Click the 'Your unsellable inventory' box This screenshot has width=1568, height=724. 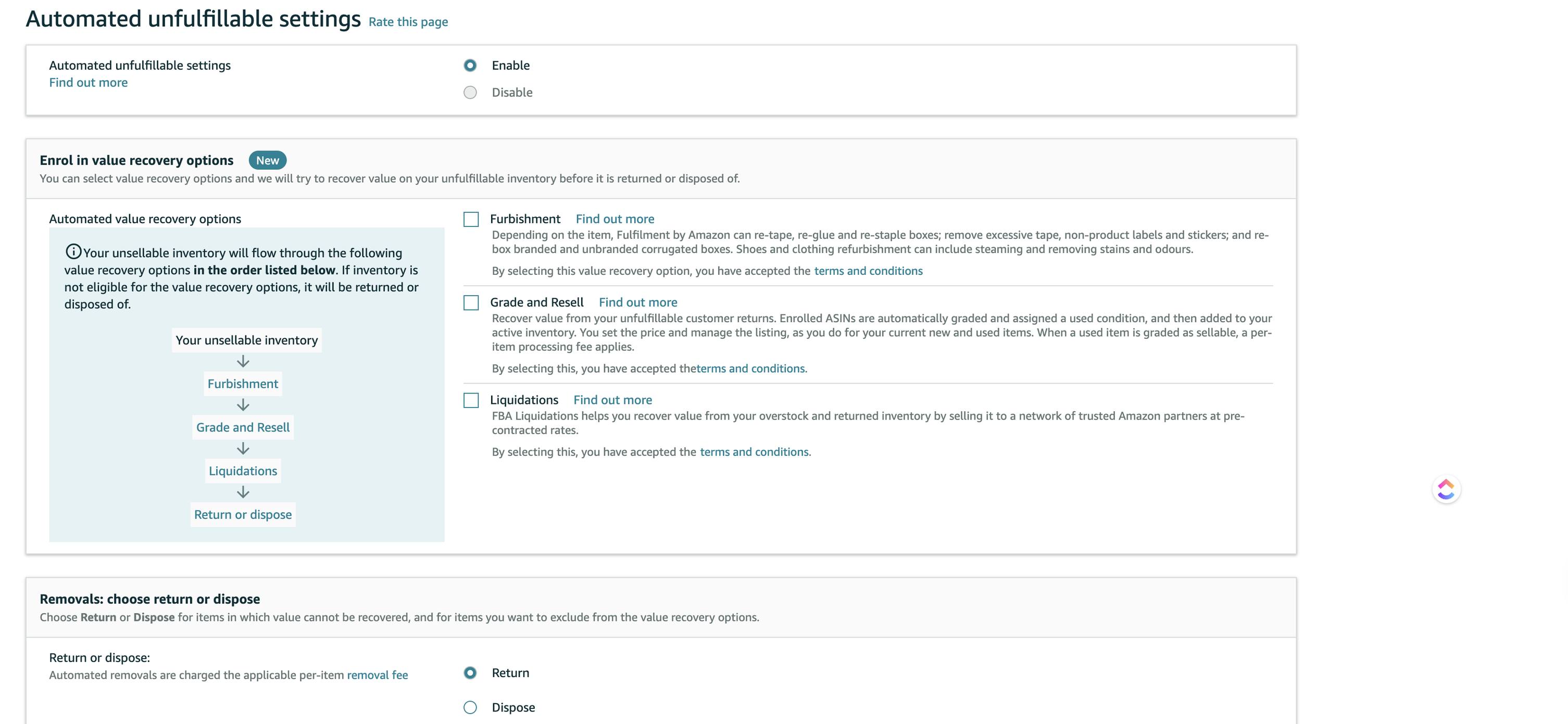pyautogui.click(x=246, y=340)
